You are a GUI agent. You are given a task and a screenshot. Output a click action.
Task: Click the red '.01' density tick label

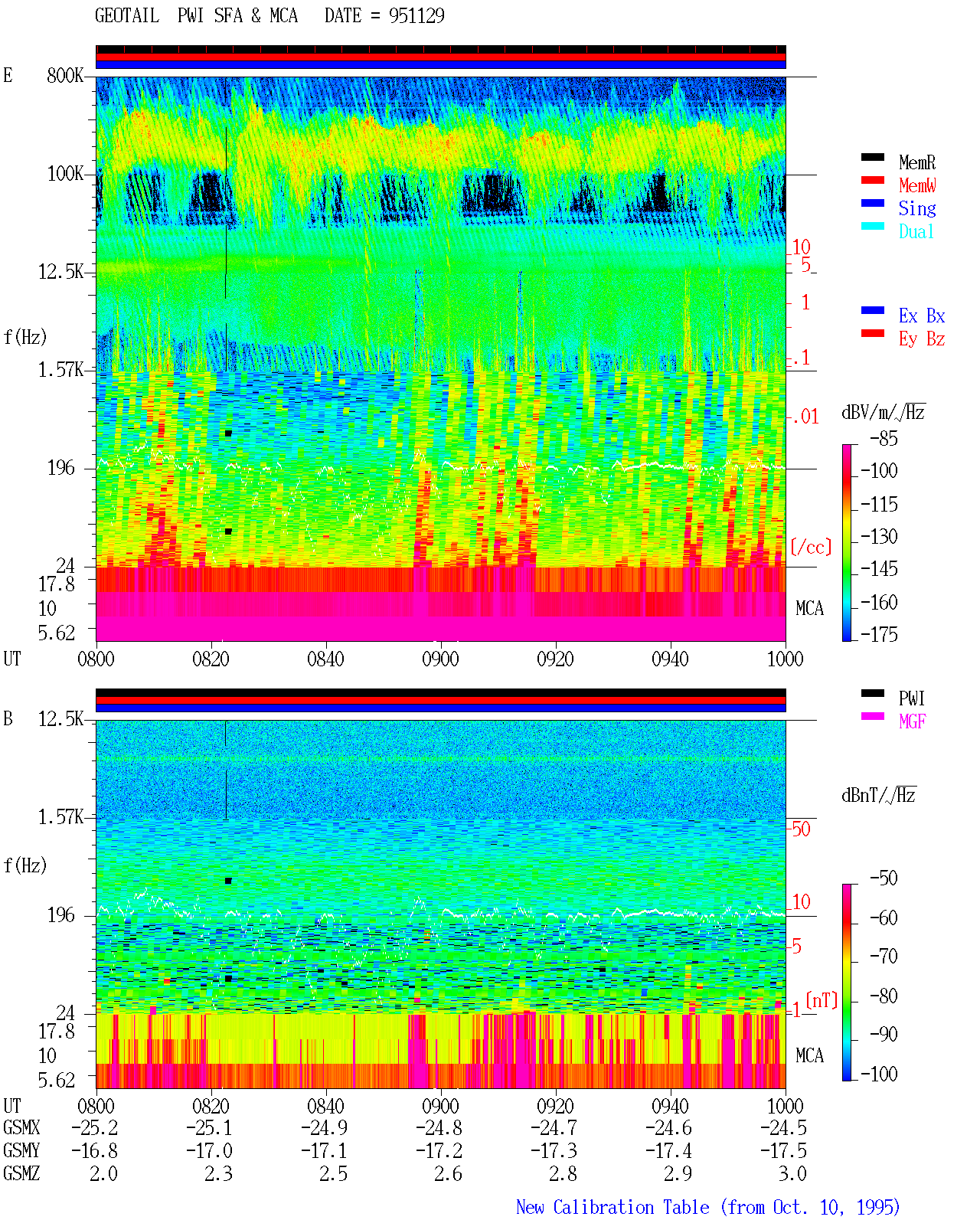[805, 417]
